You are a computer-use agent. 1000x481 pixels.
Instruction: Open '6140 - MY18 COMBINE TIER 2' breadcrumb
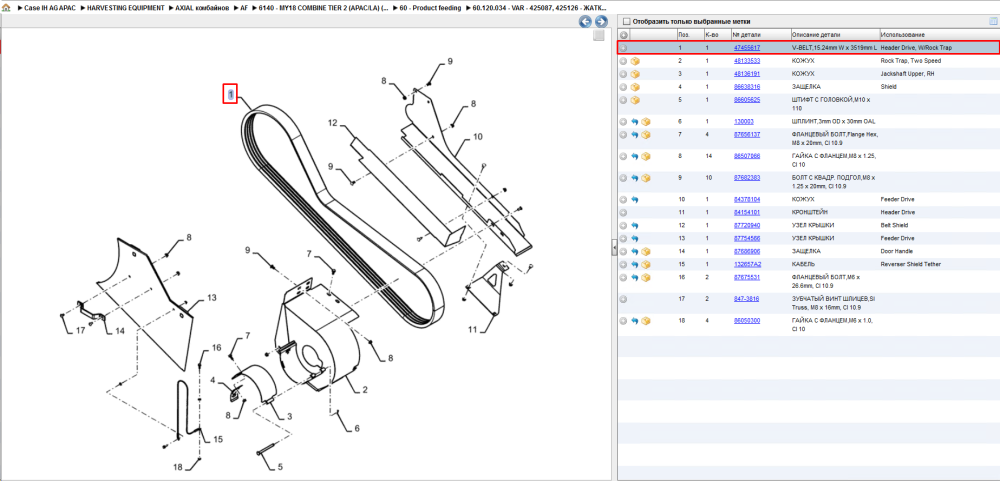324,8
